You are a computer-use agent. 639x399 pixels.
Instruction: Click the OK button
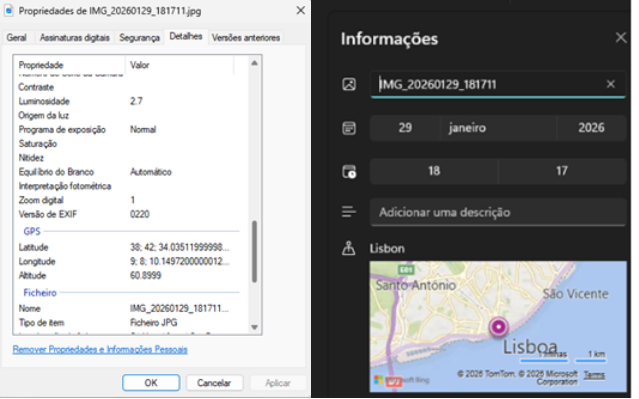click(151, 383)
